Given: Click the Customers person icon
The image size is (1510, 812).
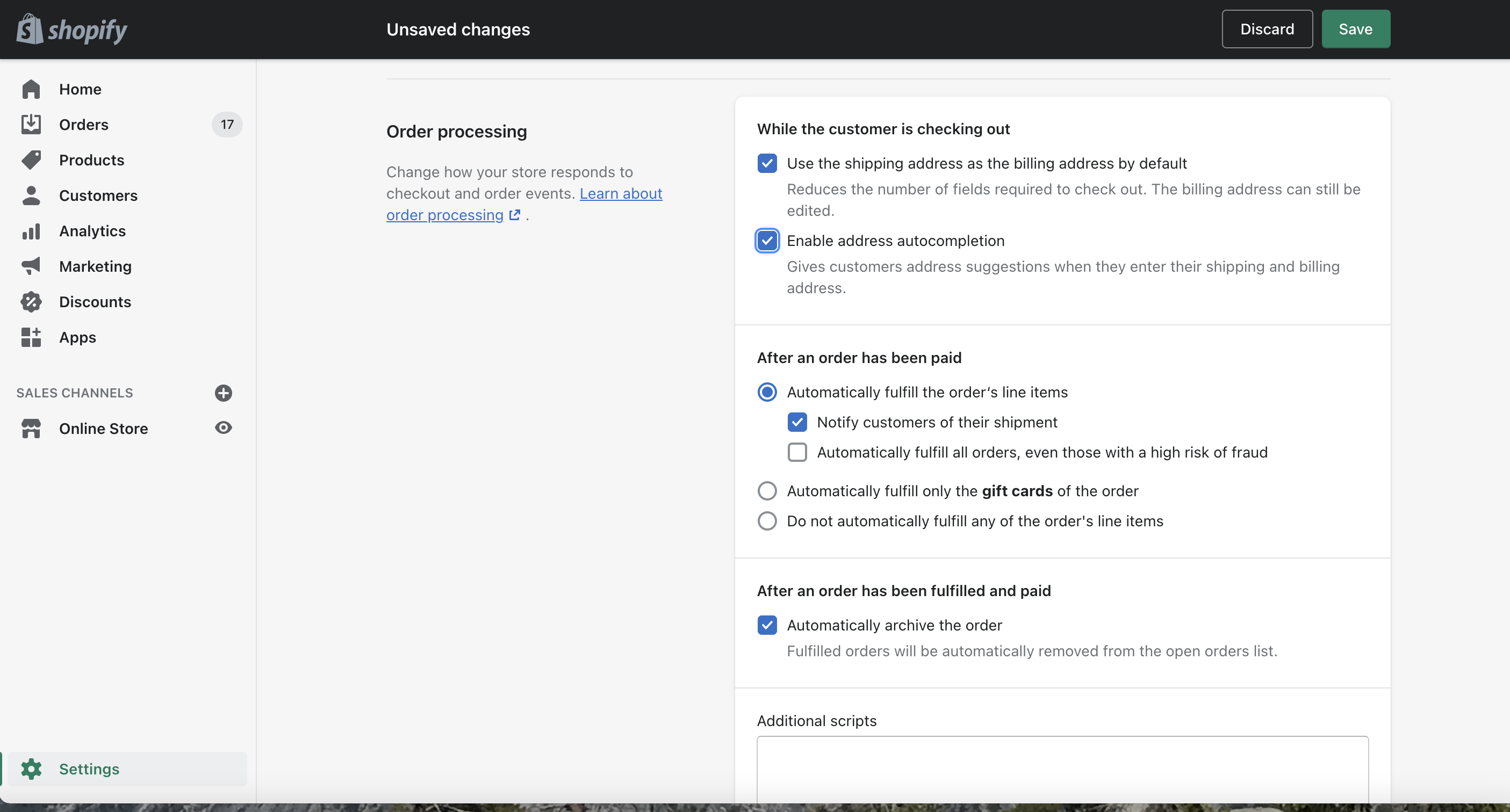Looking at the screenshot, I should tap(31, 195).
